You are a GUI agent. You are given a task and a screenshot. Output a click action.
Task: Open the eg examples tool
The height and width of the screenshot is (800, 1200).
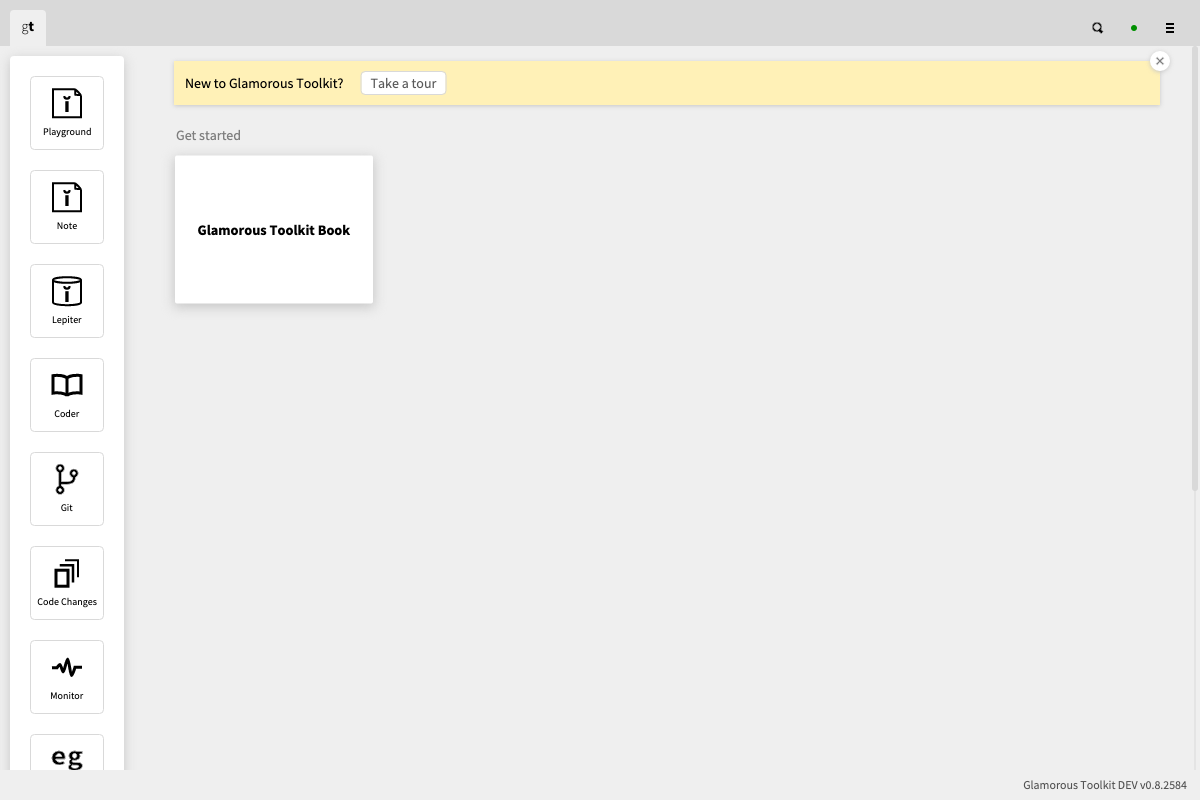click(67, 753)
